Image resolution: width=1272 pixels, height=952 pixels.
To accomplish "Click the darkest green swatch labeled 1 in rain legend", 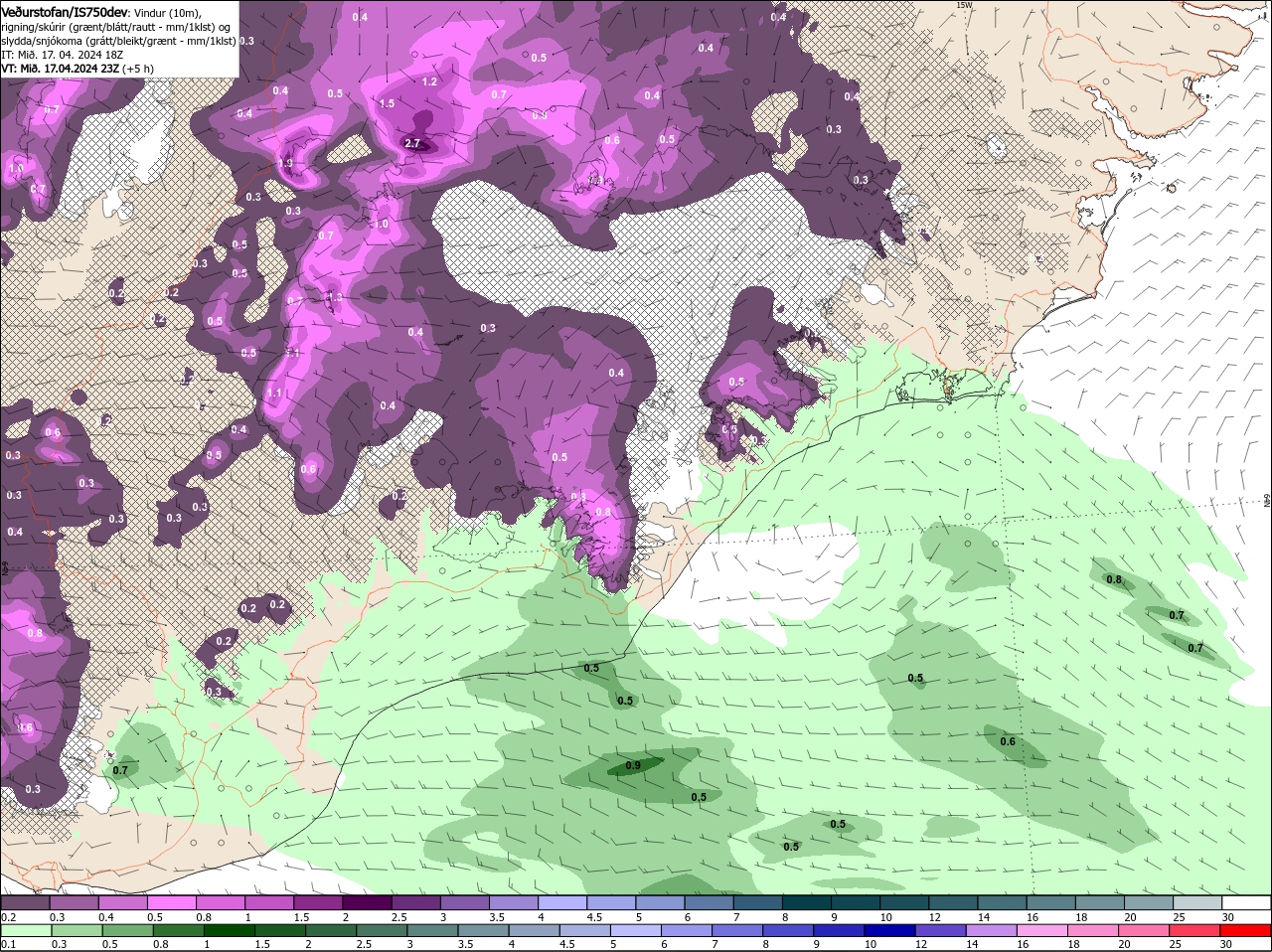I will (x=231, y=931).
